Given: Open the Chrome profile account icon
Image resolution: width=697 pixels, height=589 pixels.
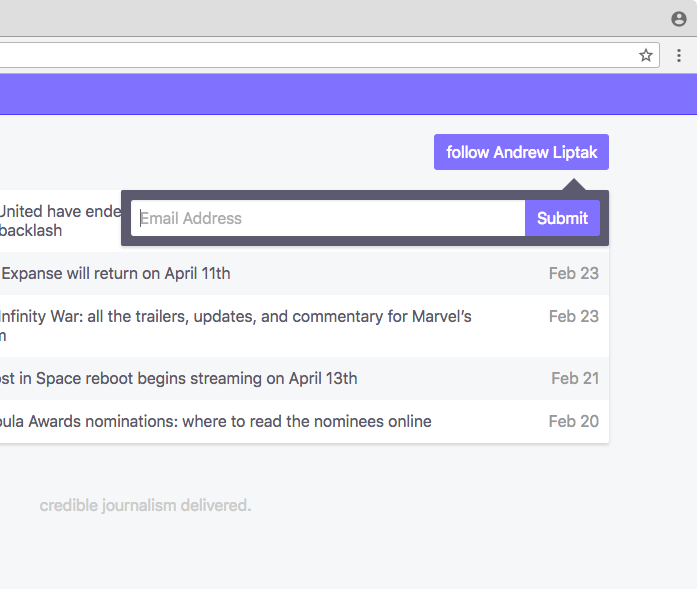Looking at the screenshot, I should (x=679, y=19).
